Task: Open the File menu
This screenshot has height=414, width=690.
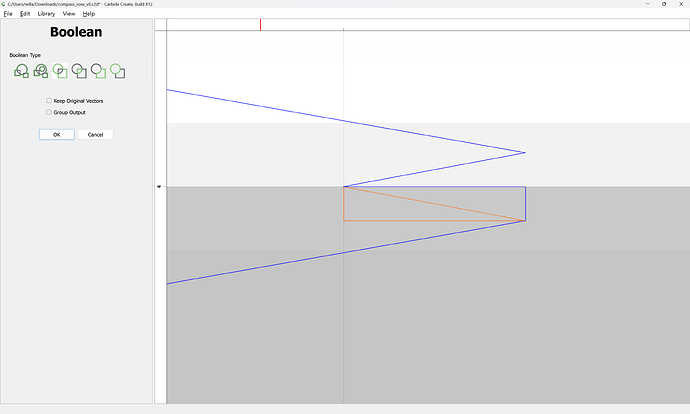Action: [x=8, y=14]
